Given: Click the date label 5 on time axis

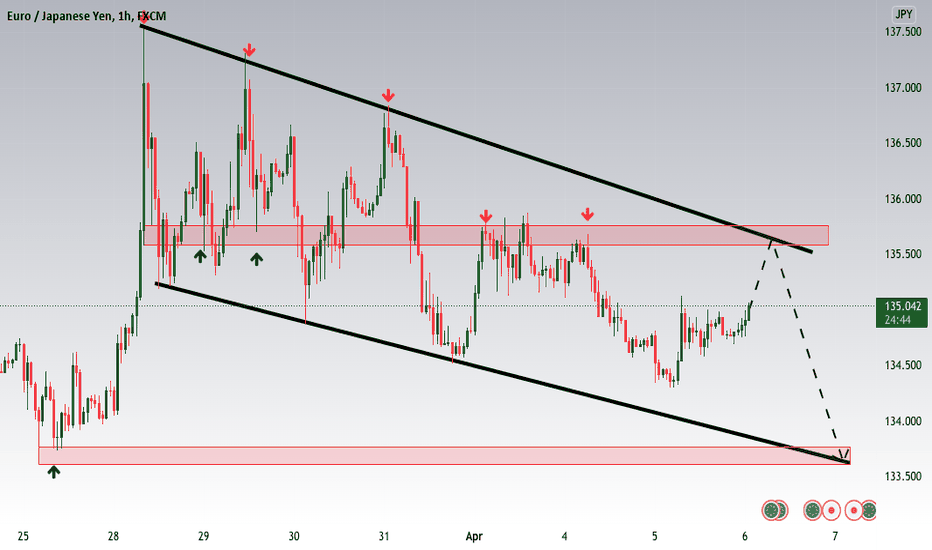Looking at the screenshot, I should click(x=654, y=536).
